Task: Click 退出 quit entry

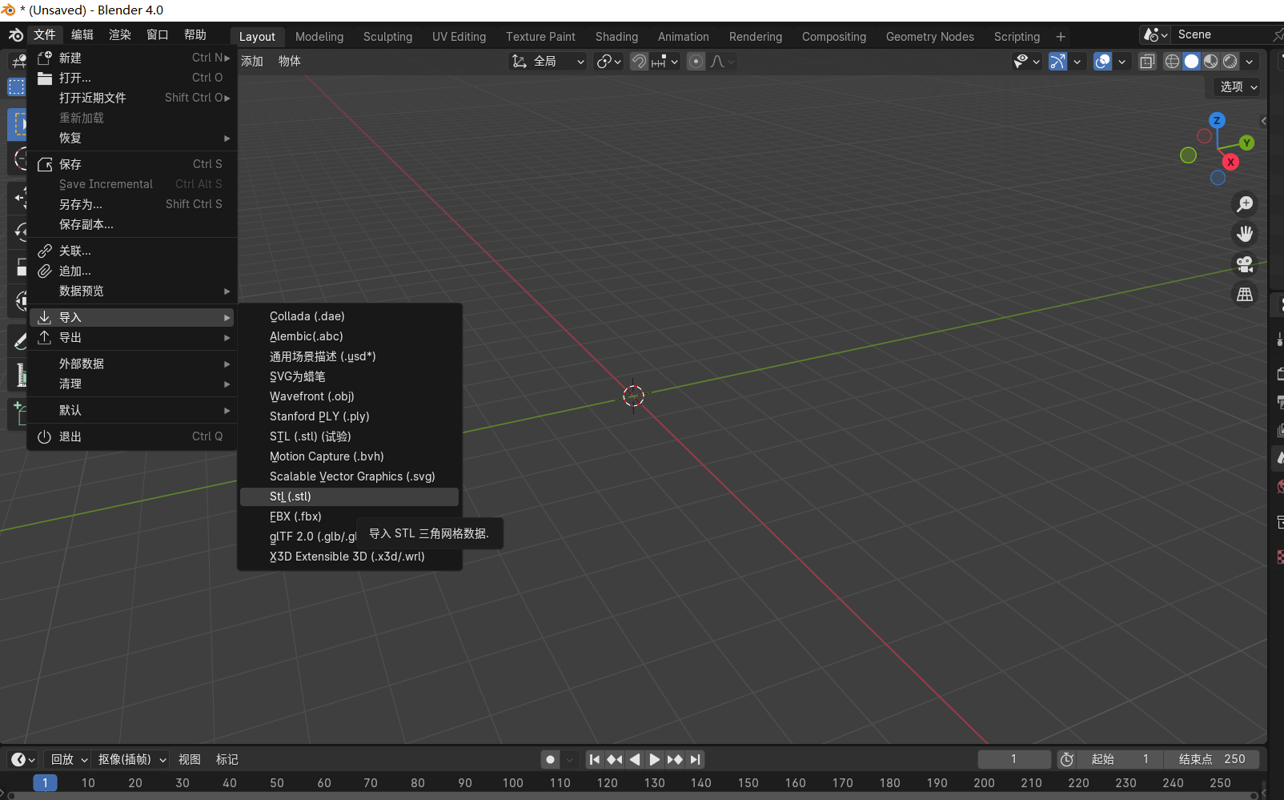Action: click(132, 437)
